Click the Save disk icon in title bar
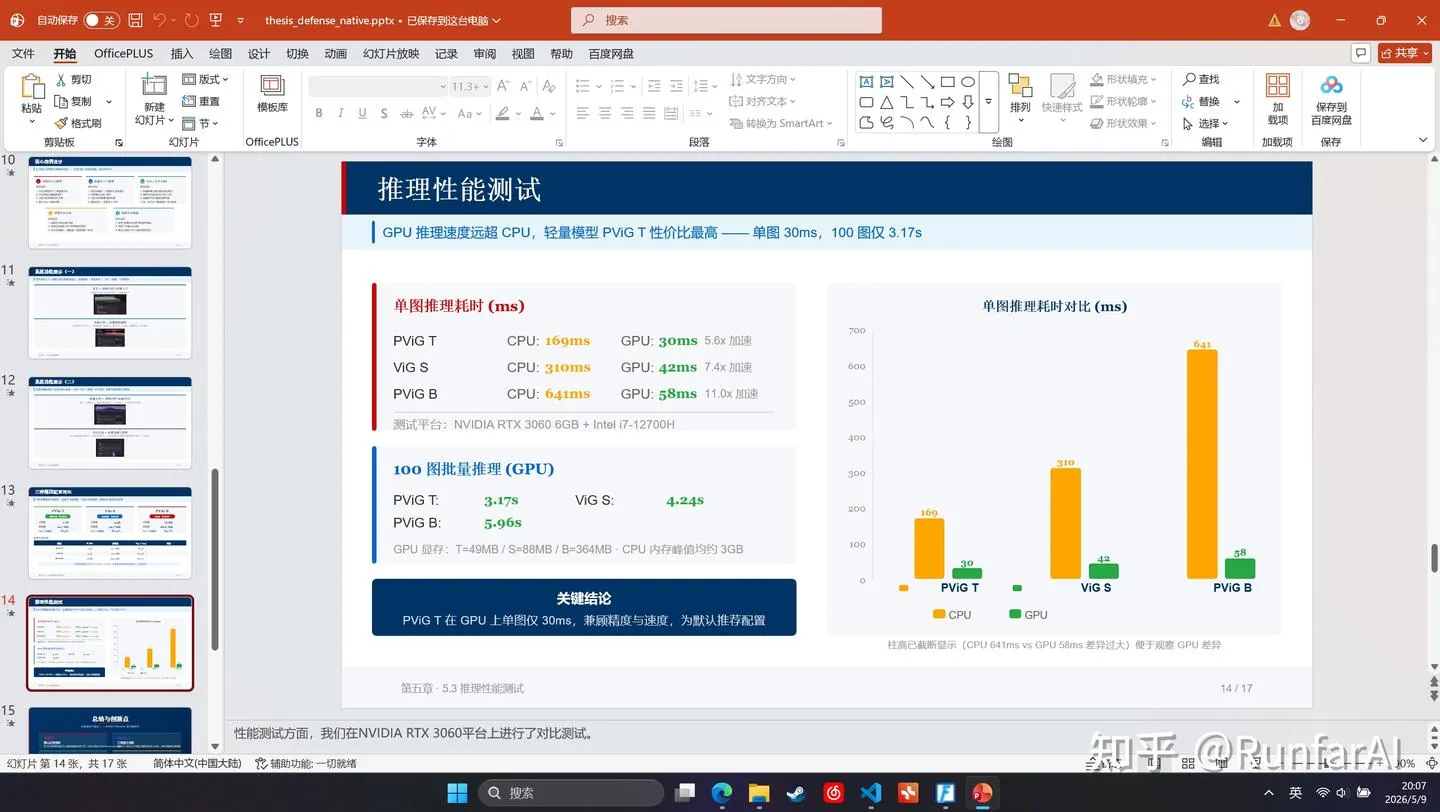 [135, 20]
